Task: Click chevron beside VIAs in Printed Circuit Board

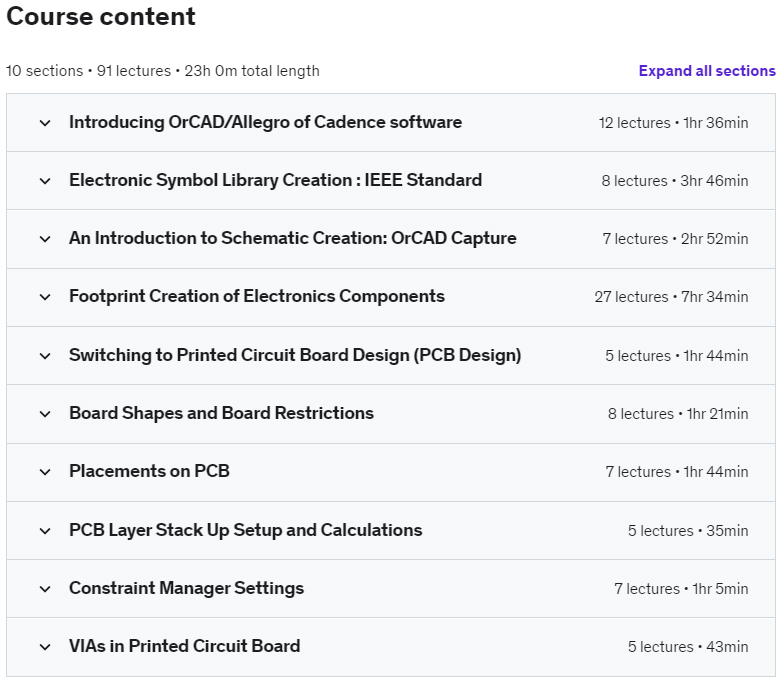Action: tap(45, 647)
